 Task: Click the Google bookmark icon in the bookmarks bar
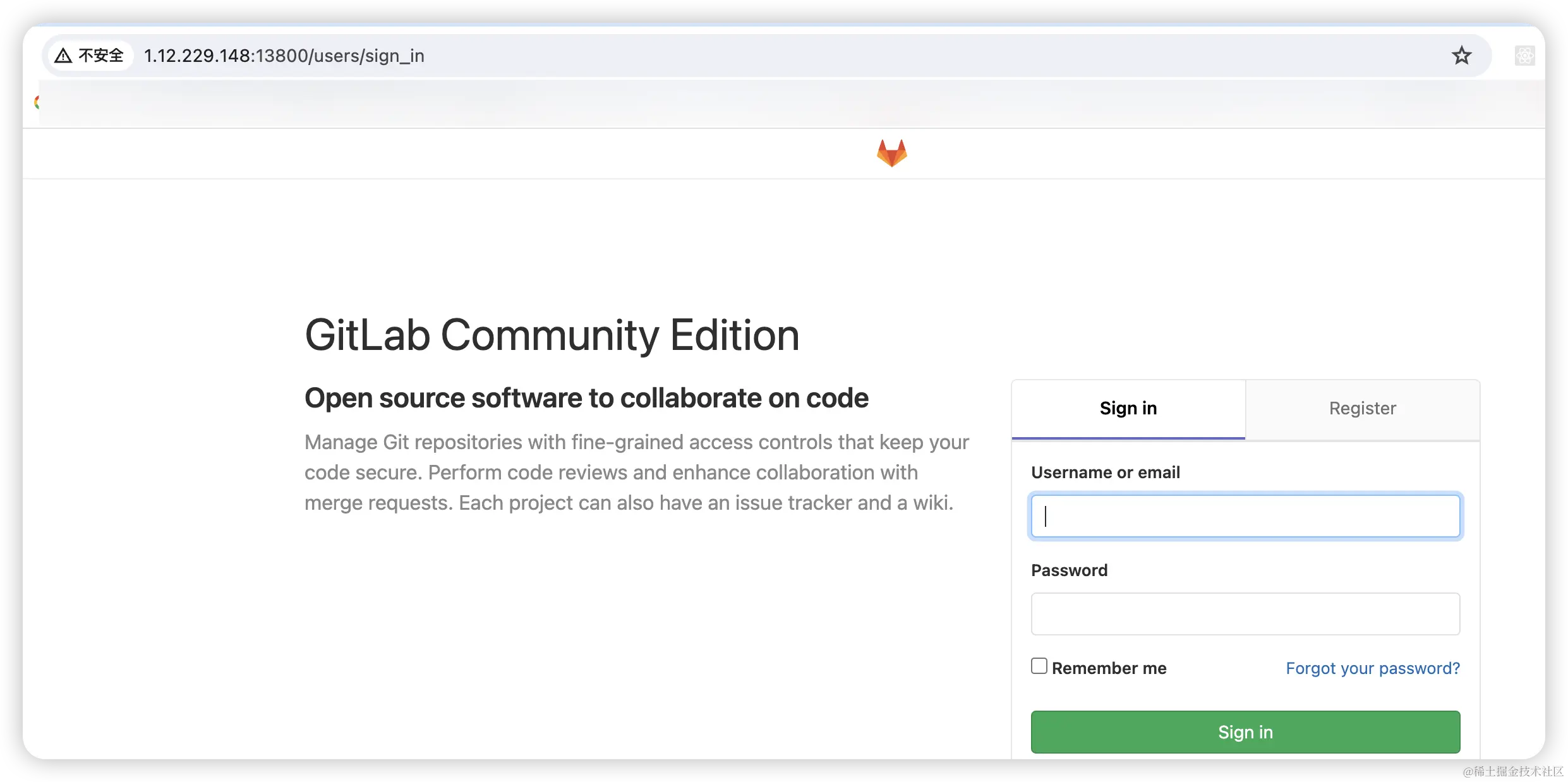click(37, 102)
